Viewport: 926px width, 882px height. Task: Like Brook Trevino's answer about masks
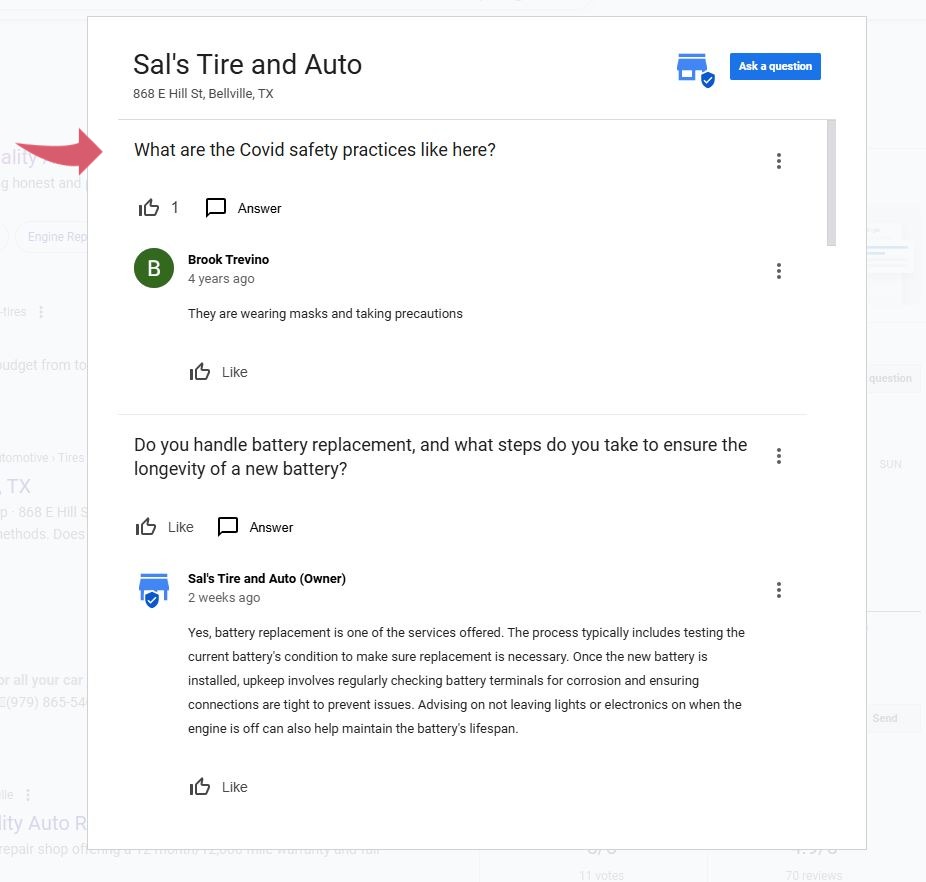click(x=219, y=372)
